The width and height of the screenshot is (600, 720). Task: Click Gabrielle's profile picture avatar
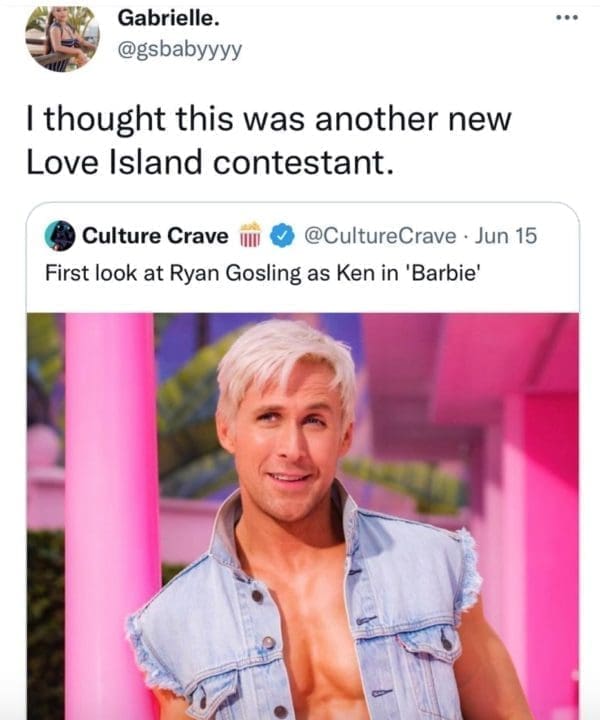[62, 38]
